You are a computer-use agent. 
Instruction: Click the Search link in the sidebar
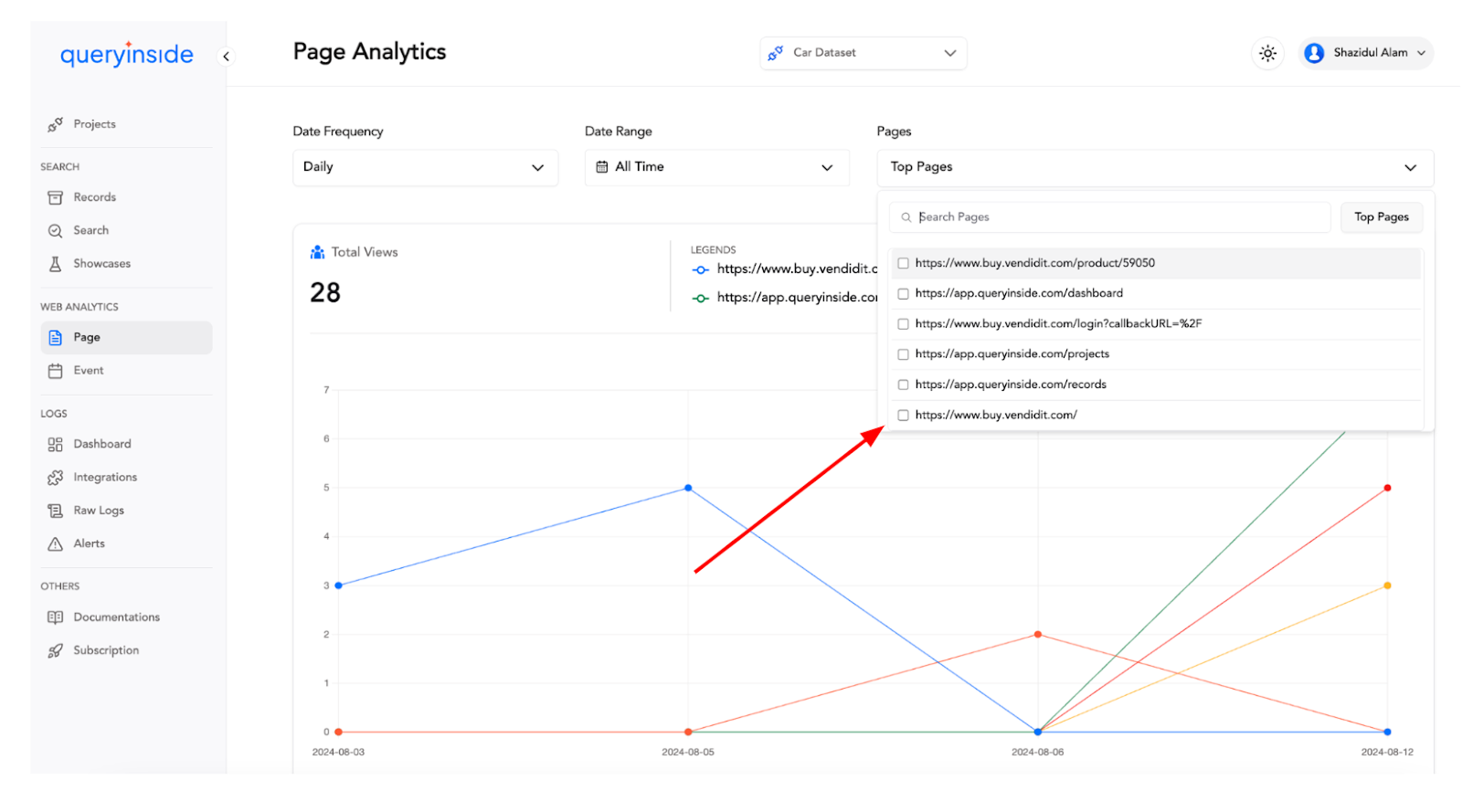[126, 231]
